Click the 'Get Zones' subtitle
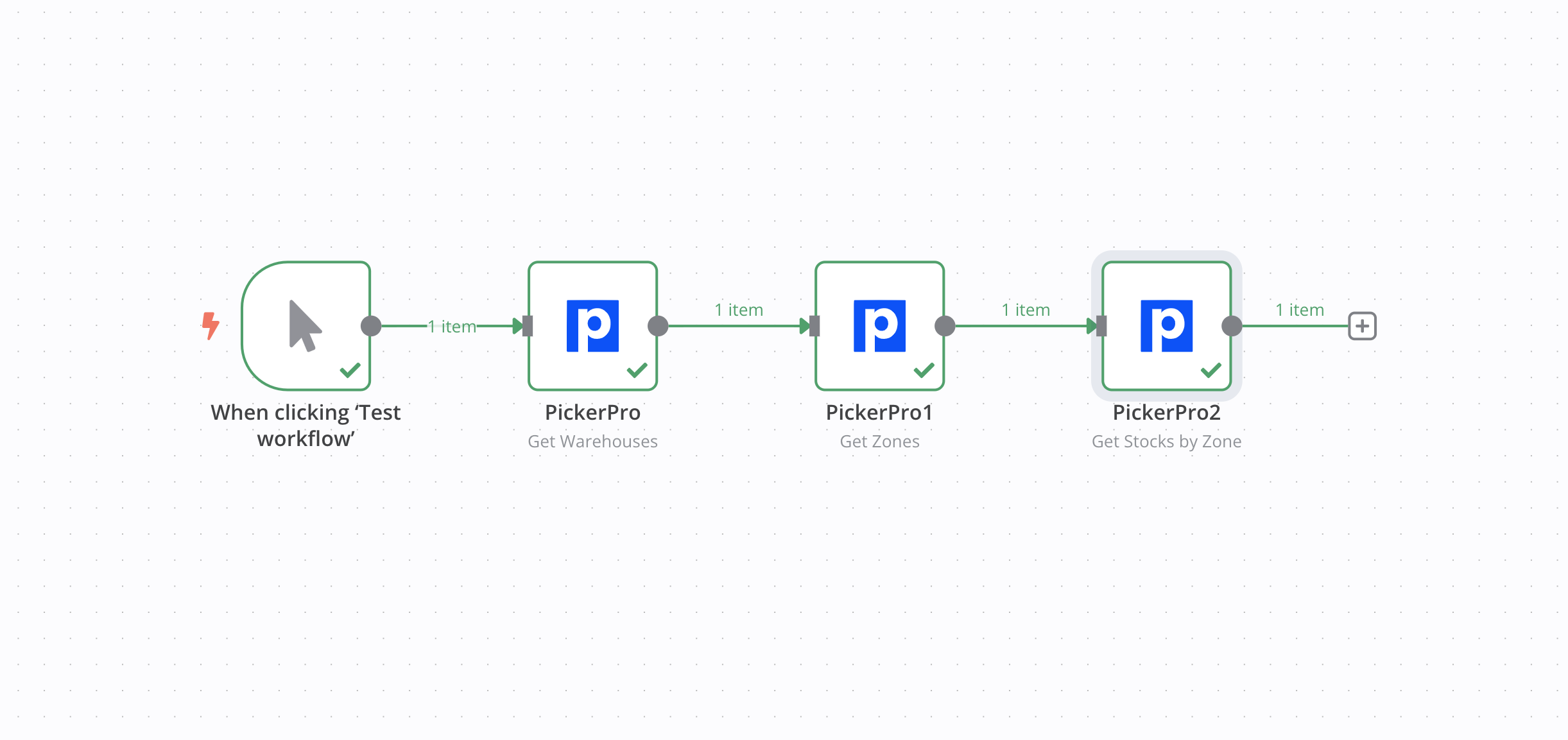This screenshot has height=740, width=1568. [879, 442]
